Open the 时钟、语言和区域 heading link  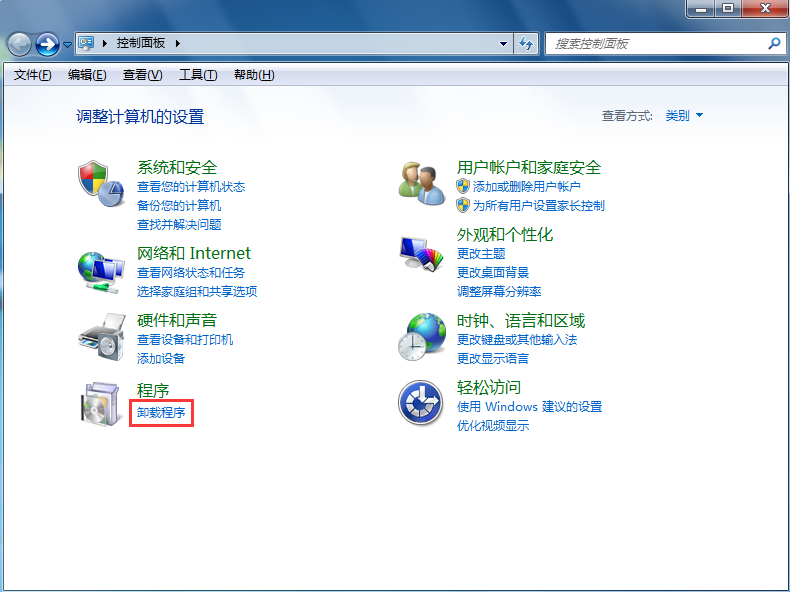[x=521, y=320]
